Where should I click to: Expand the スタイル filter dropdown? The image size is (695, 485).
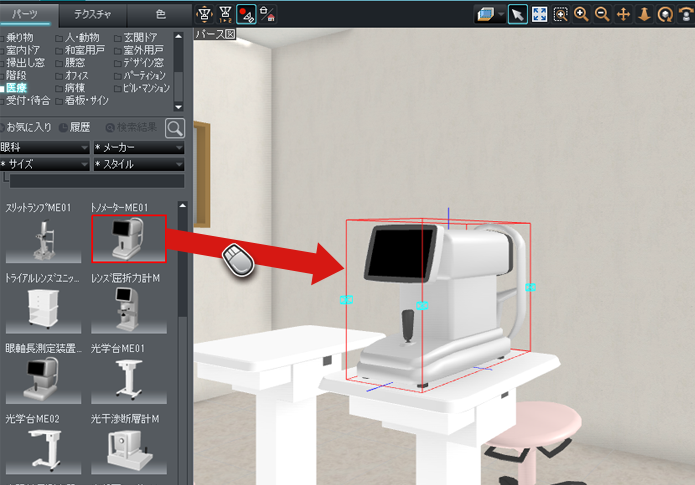tap(138, 164)
